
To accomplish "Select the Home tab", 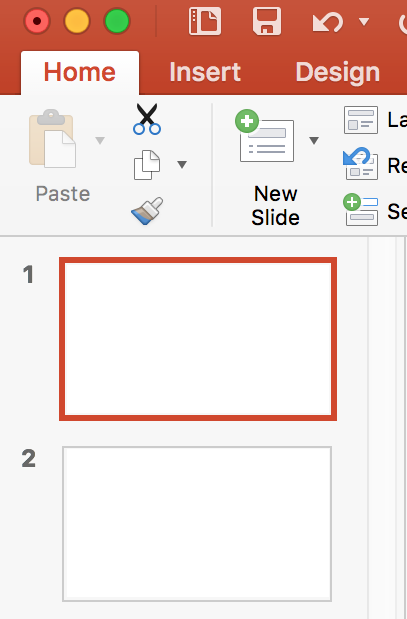I will click(80, 72).
